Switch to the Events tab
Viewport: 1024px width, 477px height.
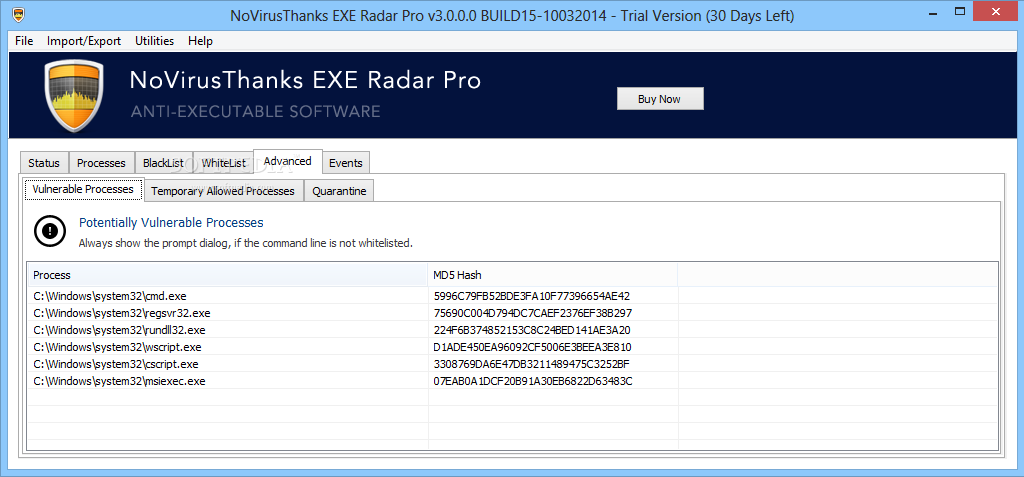(346, 163)
